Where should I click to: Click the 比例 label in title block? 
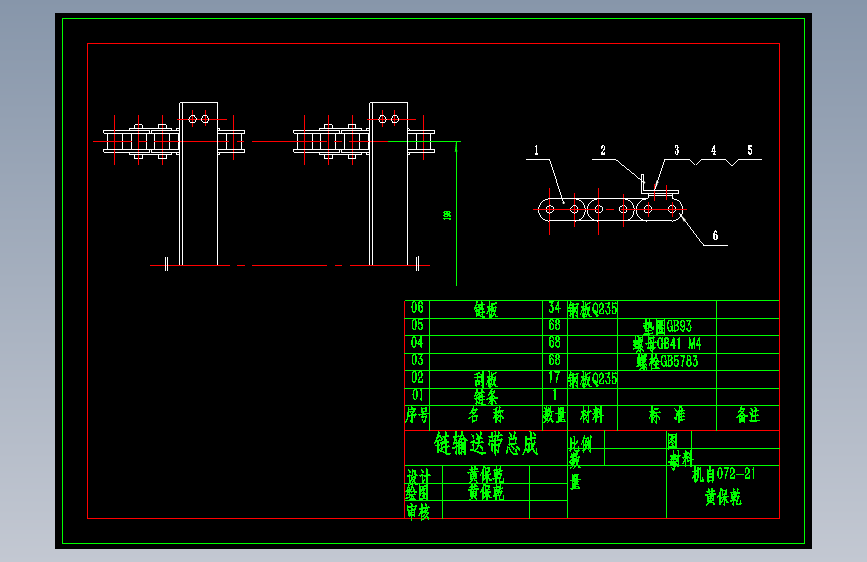(x=581, y=444)
